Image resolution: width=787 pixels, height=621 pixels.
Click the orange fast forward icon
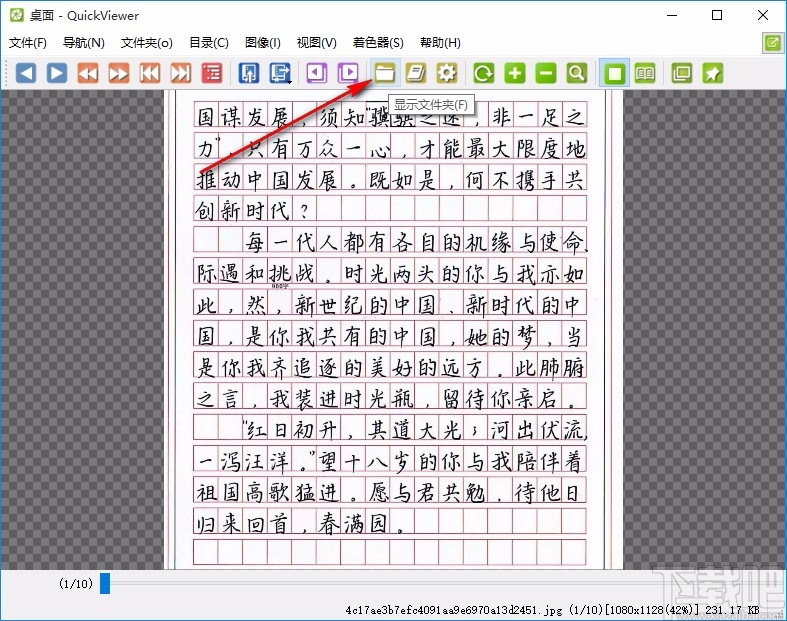(x=119, y=73)
